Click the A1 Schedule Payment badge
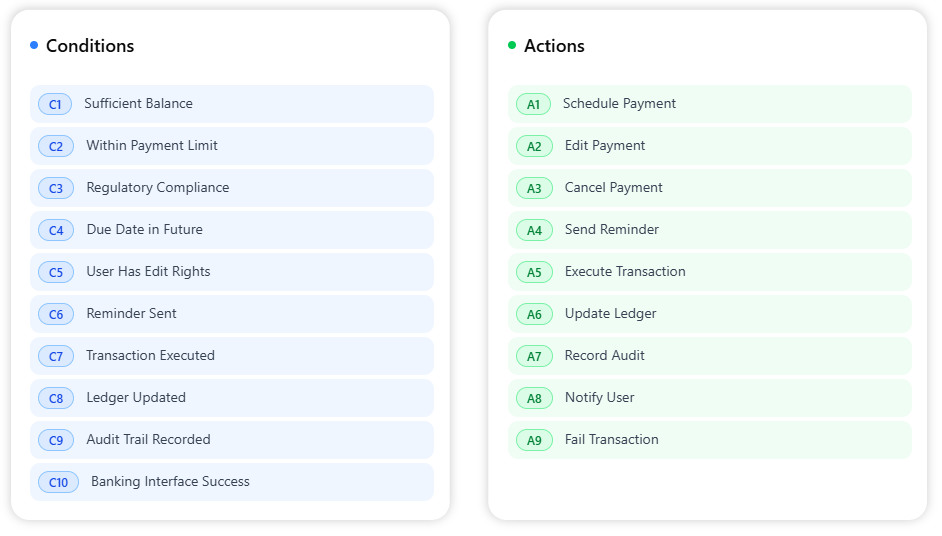 point(533,104)
